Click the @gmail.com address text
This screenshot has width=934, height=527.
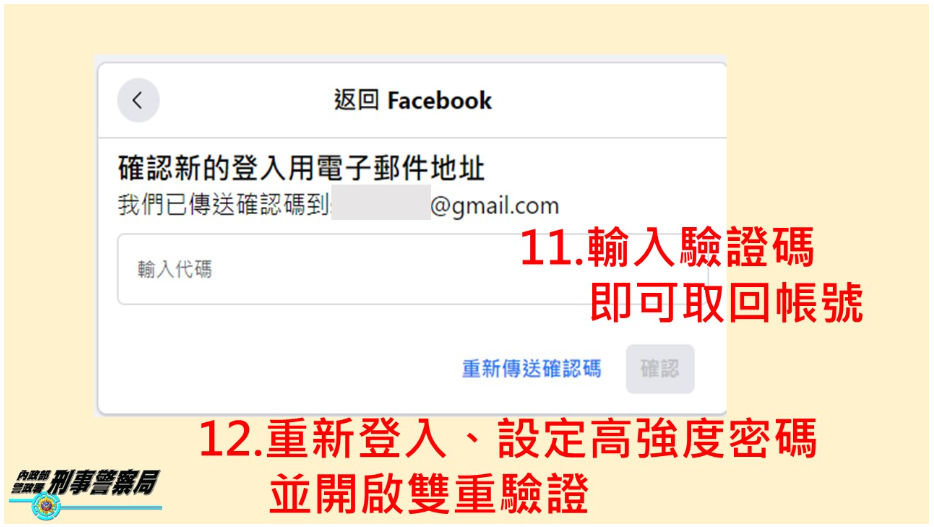pyautogui.click(x=494, y=206)
